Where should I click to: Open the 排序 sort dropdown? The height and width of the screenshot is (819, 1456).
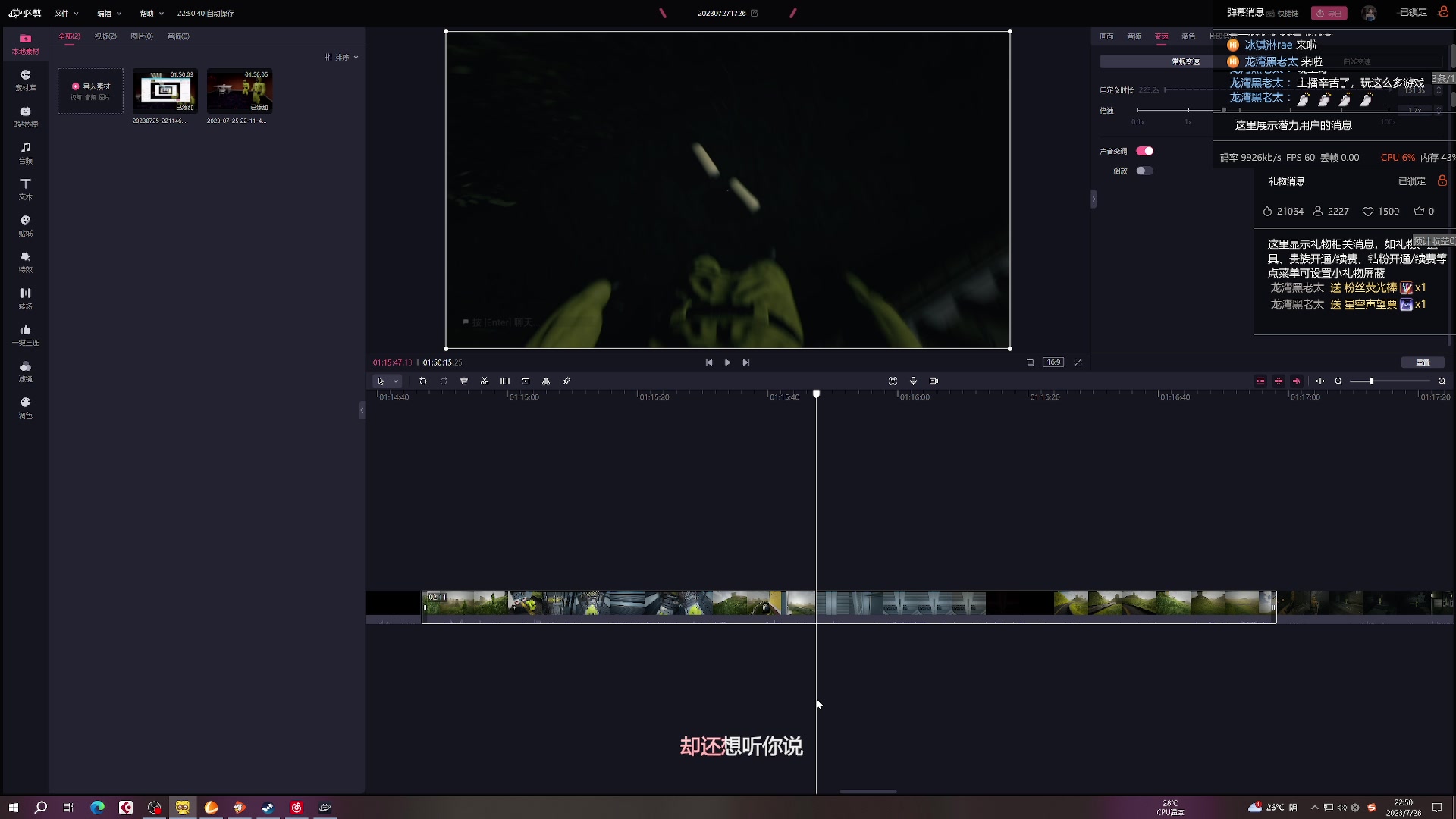click(342, 57)
